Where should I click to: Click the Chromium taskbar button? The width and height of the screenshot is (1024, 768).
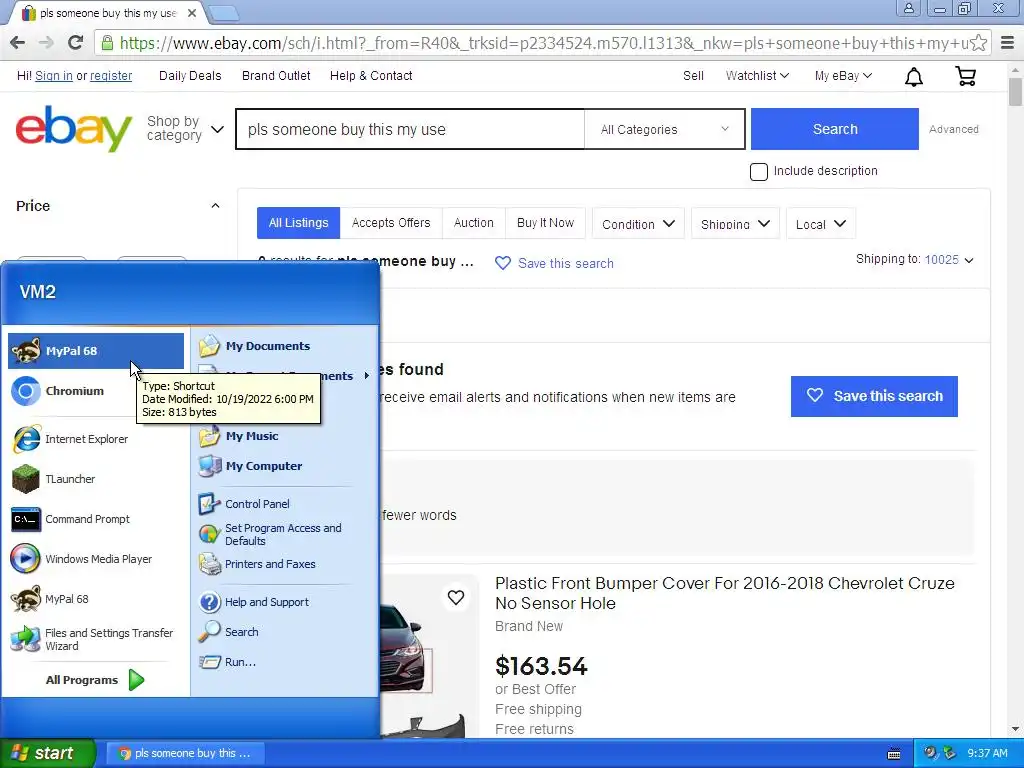click(185, 753)
